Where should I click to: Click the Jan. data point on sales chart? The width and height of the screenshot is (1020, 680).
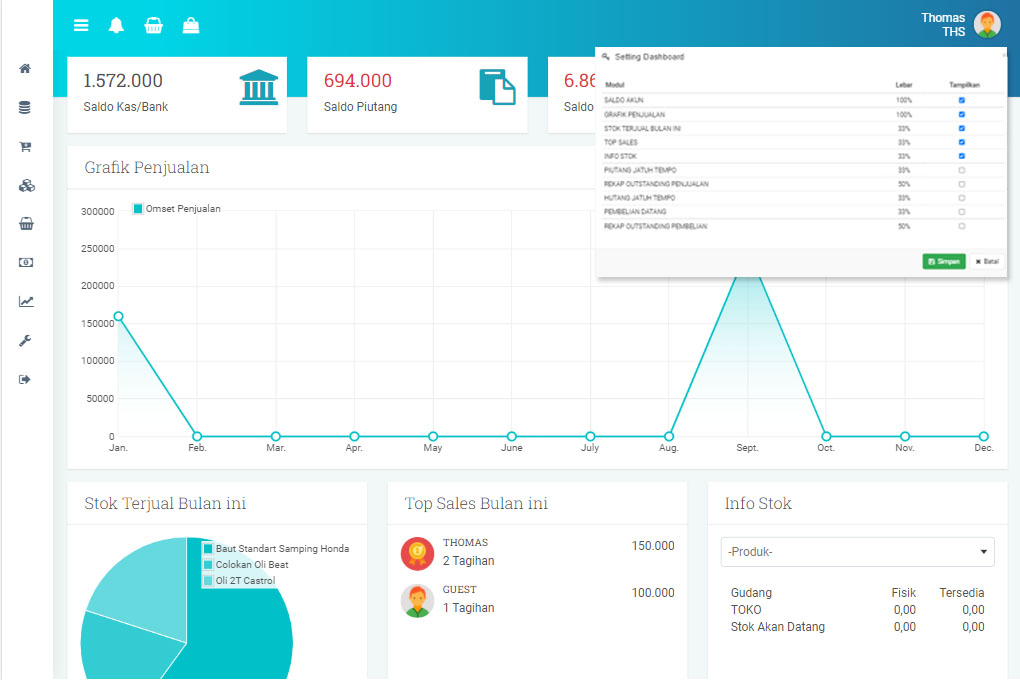(118, 316)
